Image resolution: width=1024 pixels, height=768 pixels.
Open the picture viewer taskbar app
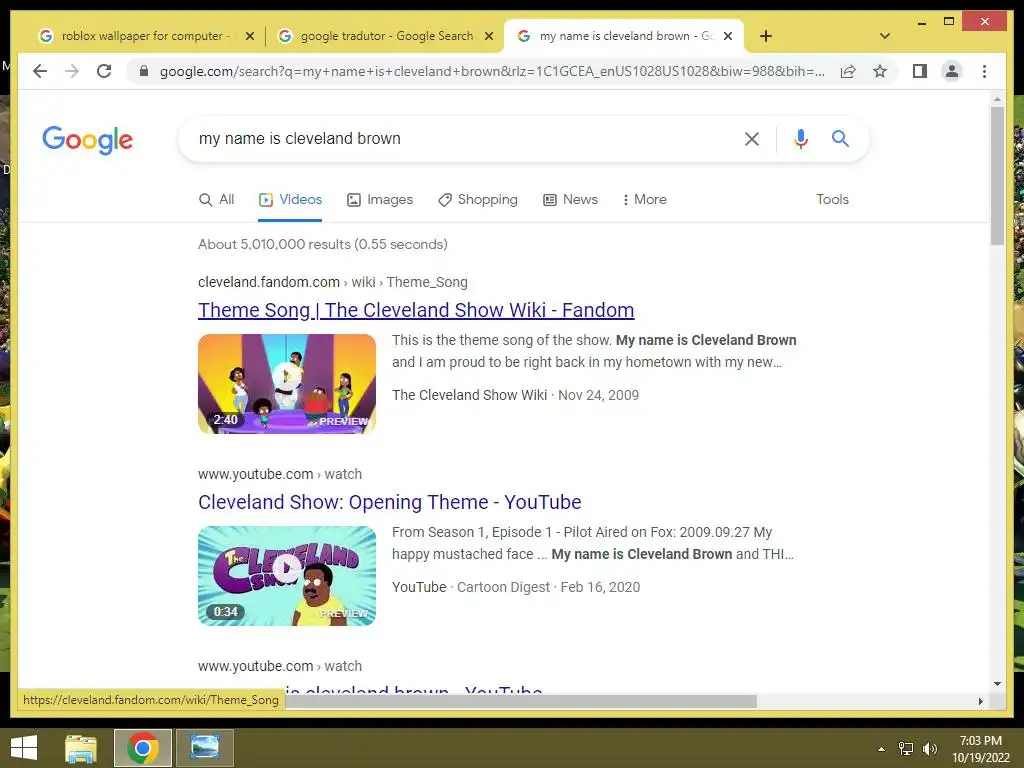coord(204,748)
